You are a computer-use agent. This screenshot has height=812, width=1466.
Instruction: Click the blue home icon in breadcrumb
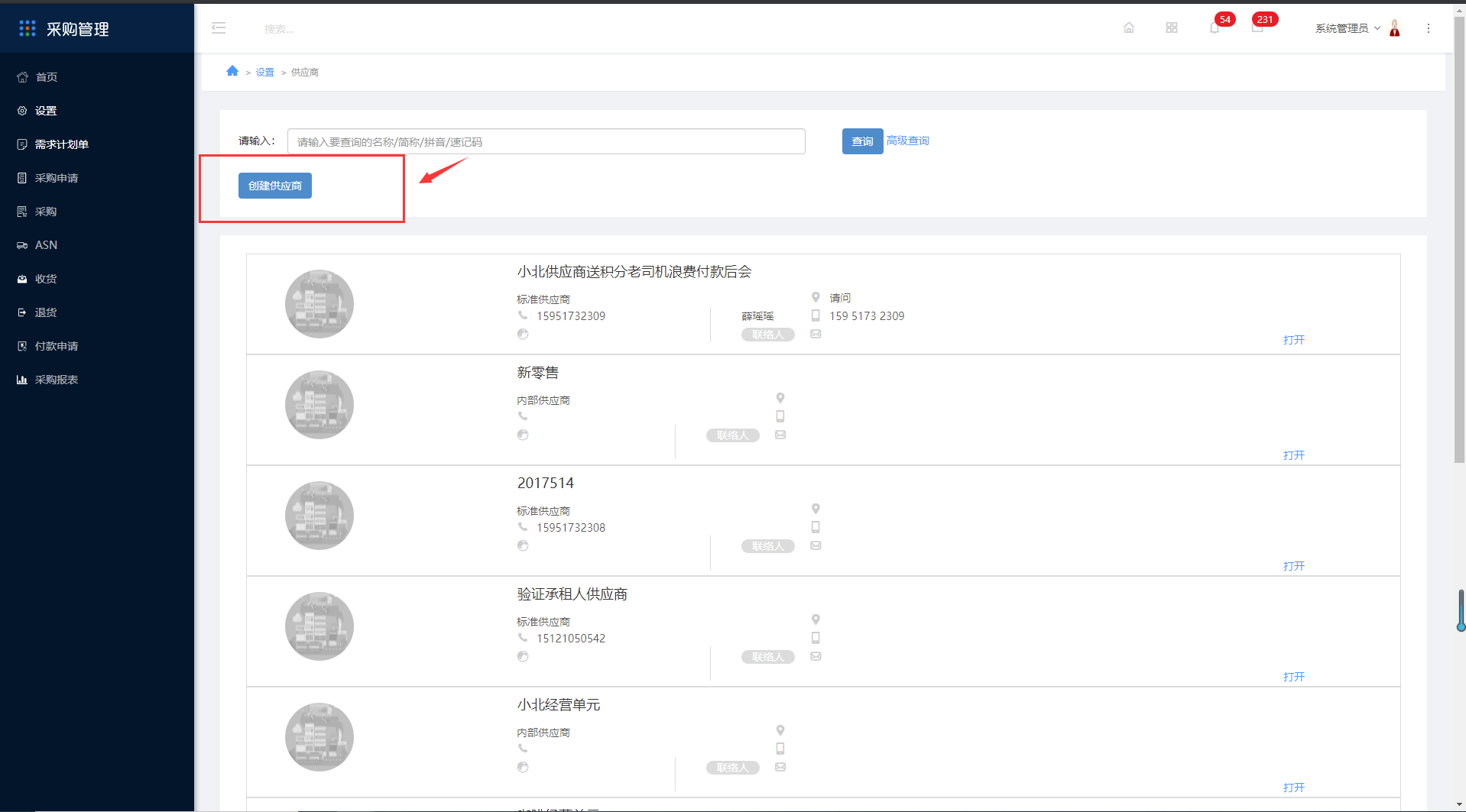[x=232, y=71]
